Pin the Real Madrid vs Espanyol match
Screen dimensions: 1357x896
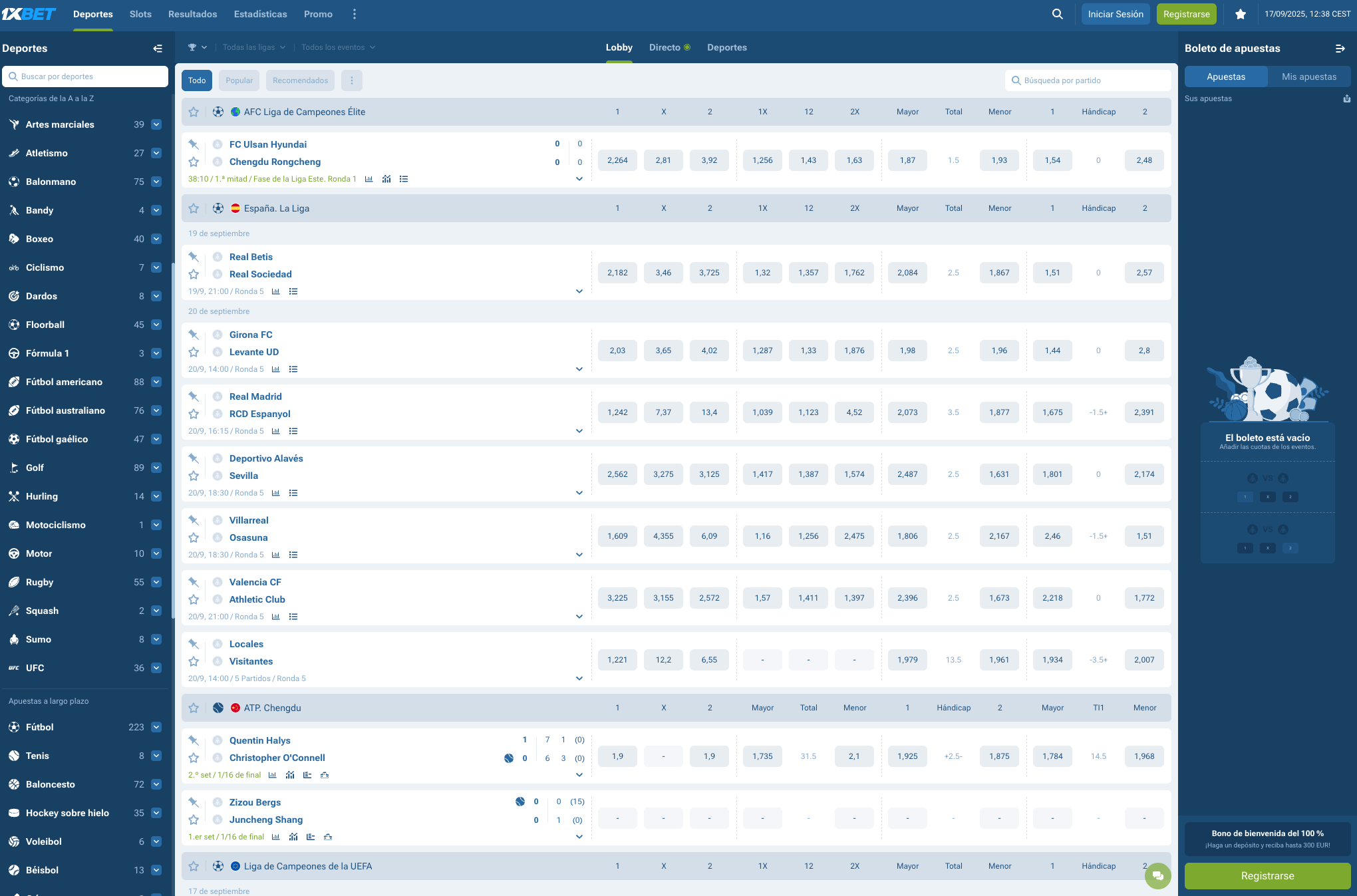194,396
